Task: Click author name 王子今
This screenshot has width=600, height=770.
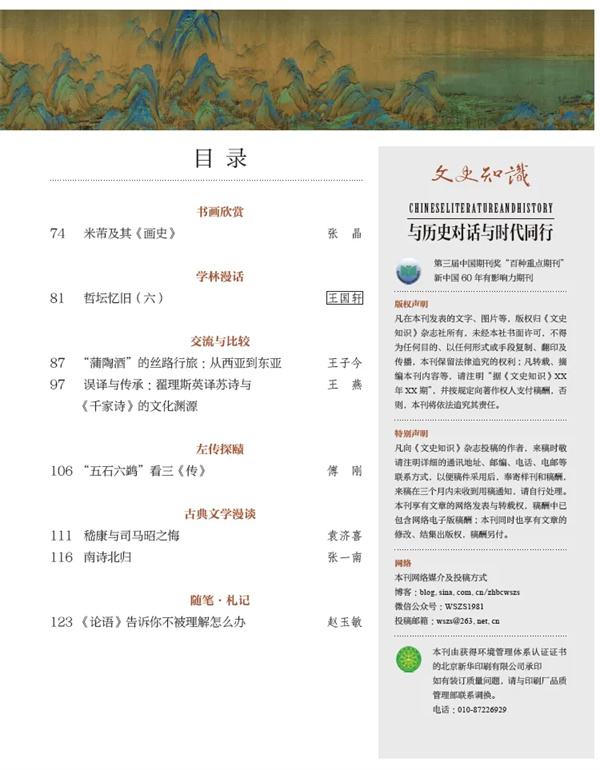Action: (345, 363)
